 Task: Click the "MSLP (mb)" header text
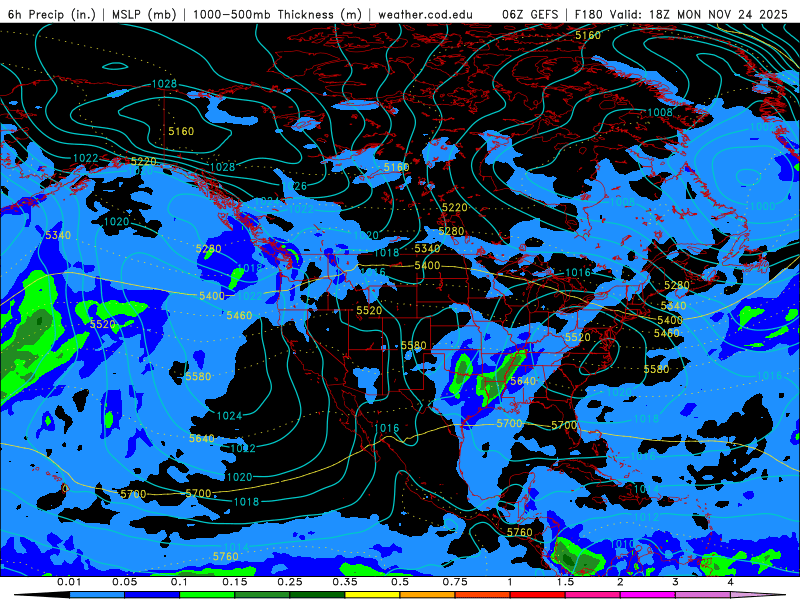[x=144, y=14]
